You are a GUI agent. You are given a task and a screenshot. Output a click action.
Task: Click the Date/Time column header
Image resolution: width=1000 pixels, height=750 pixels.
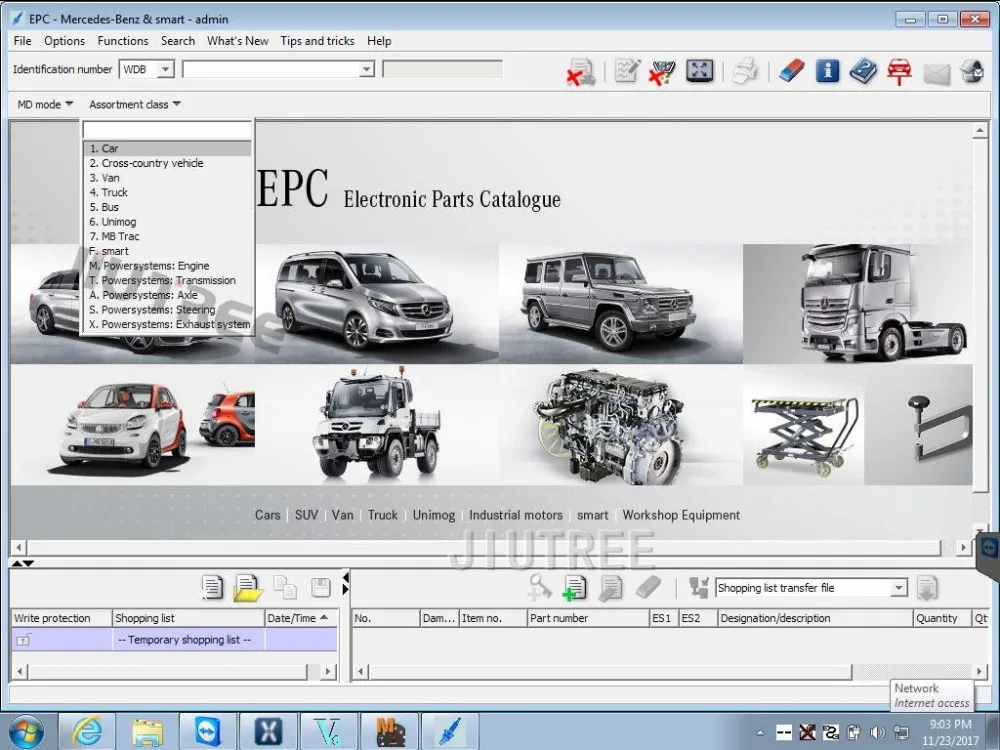pos(298,618)
